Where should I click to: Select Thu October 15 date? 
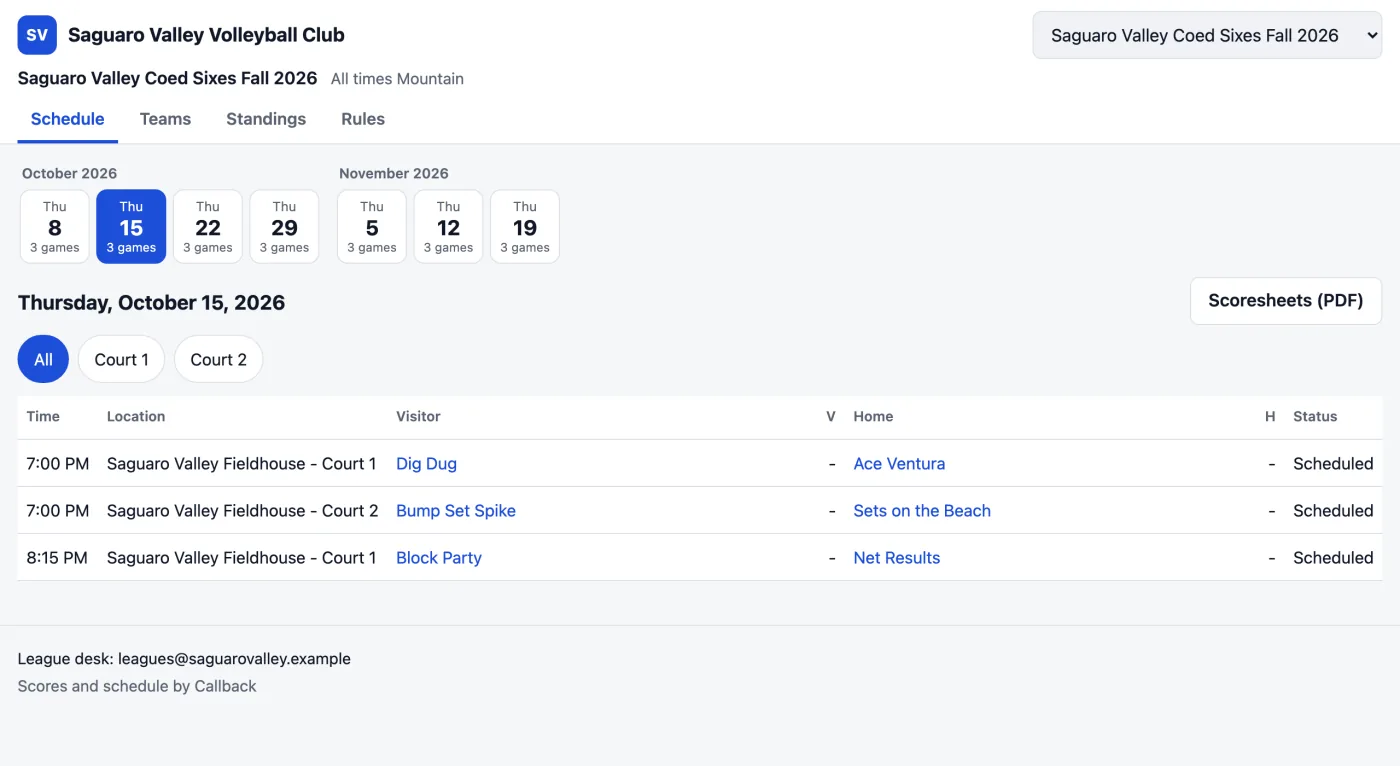tap(131, 227)
